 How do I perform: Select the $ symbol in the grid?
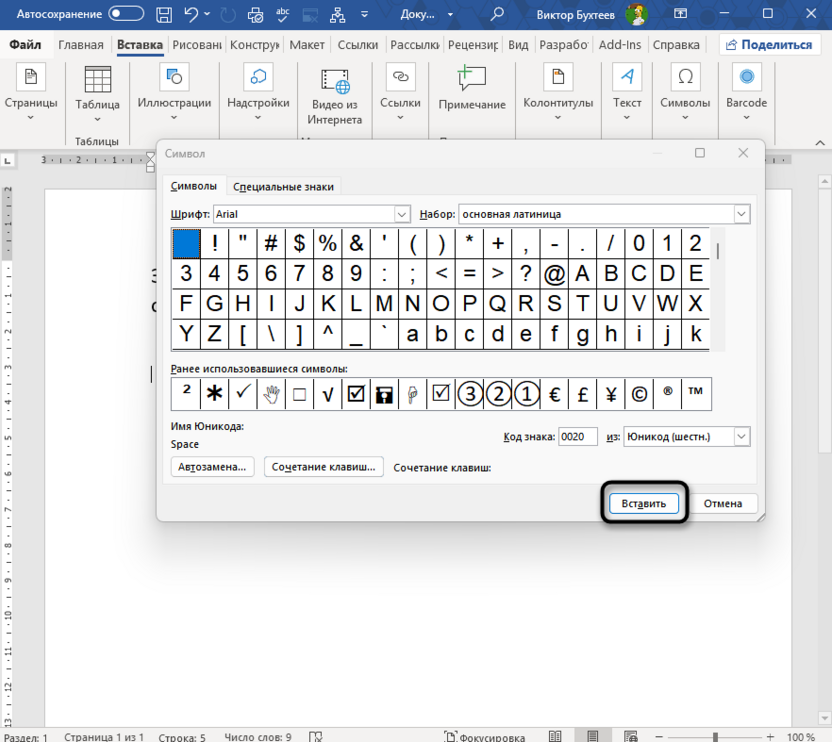299,244
